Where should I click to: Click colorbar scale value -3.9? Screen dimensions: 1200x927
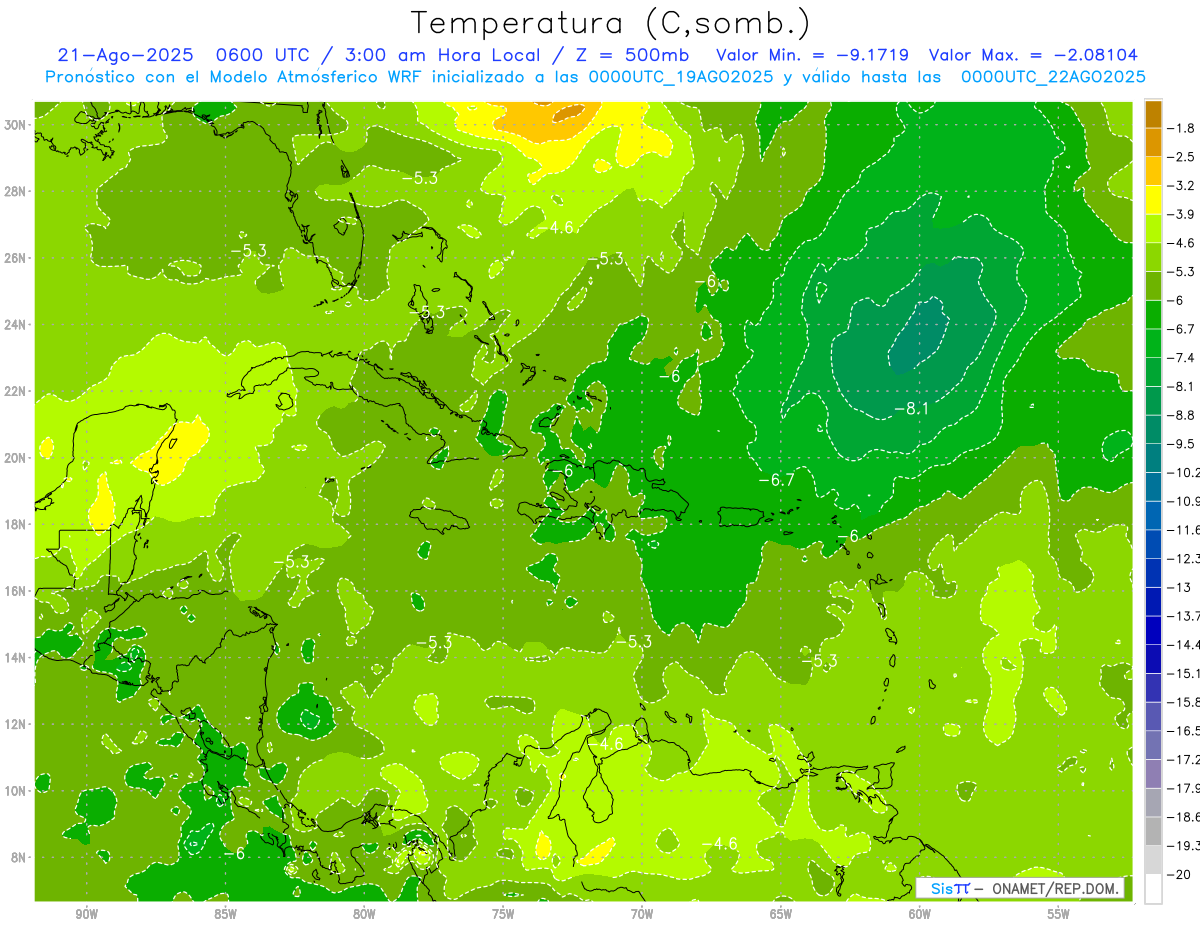(x=1183, y=214)
